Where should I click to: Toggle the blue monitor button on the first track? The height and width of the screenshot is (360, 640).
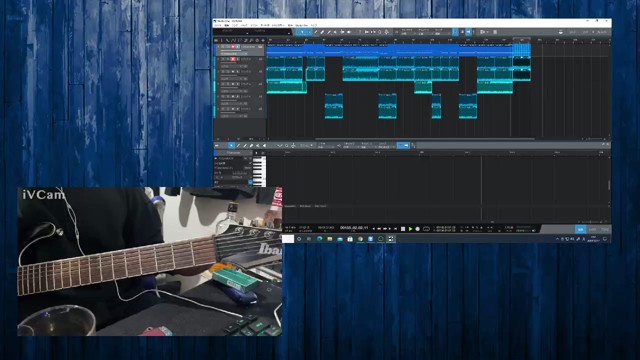tap(238, 47)
